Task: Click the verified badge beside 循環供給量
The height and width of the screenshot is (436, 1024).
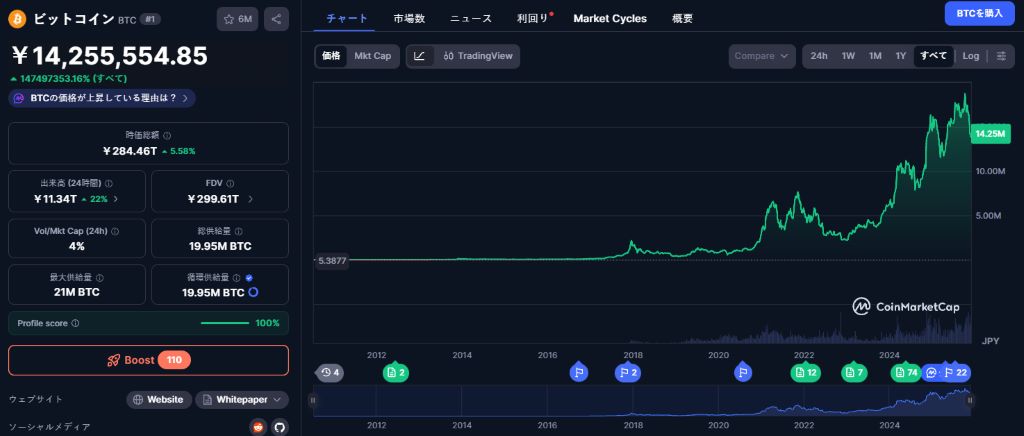Action: point(249,277)
